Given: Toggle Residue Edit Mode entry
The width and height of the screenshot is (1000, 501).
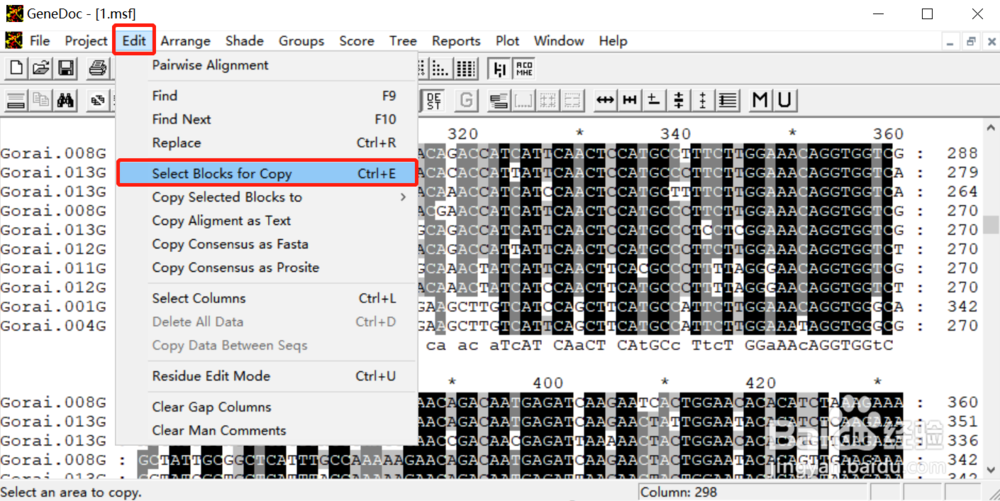Looking at the screenshot, I should [x=267, y=377].
